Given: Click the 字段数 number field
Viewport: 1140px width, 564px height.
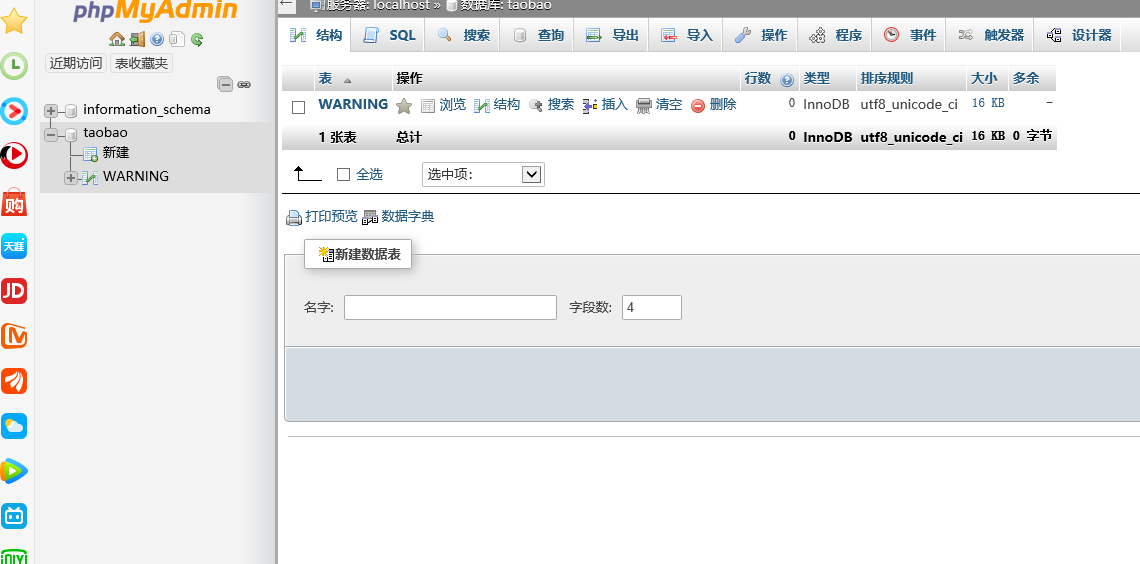Looking at the screenshot, I should pyautogui.click(x=652, y=307).
